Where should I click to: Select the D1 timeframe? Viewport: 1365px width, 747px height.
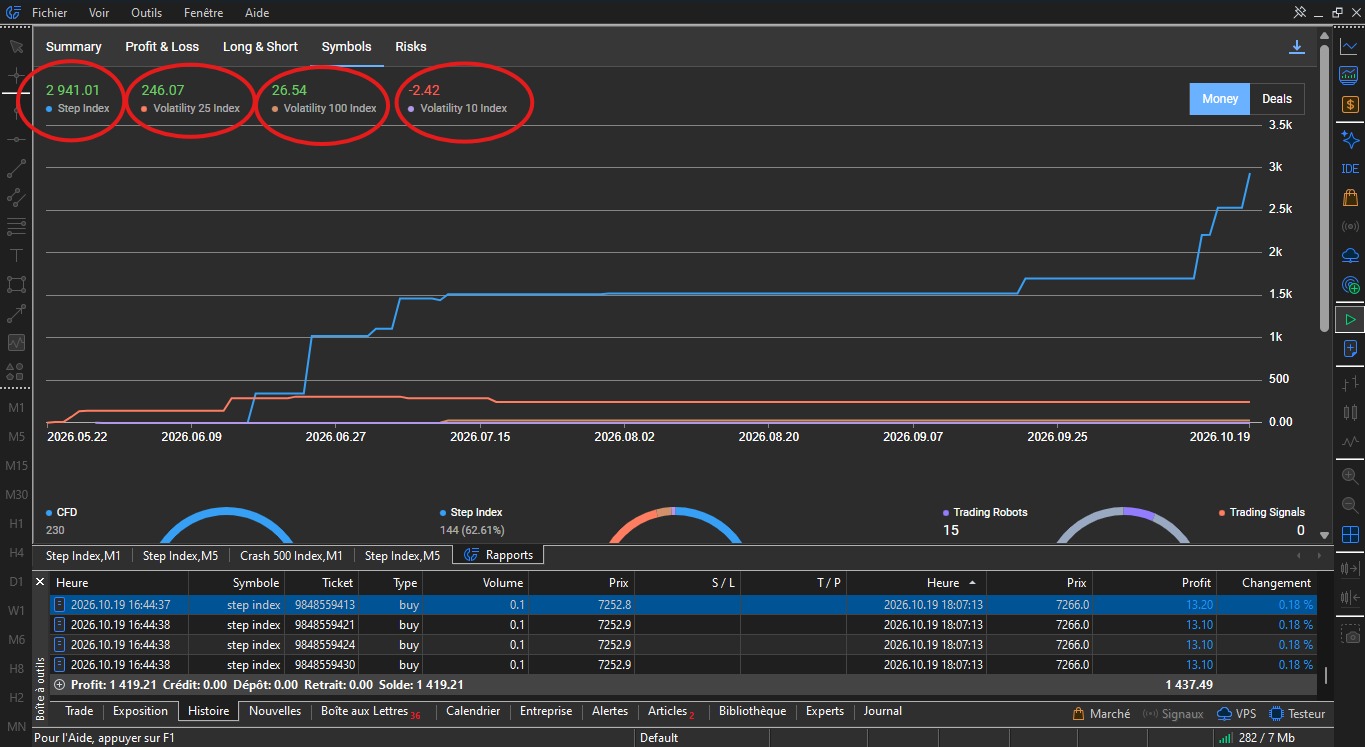click(x=17, y=581)
